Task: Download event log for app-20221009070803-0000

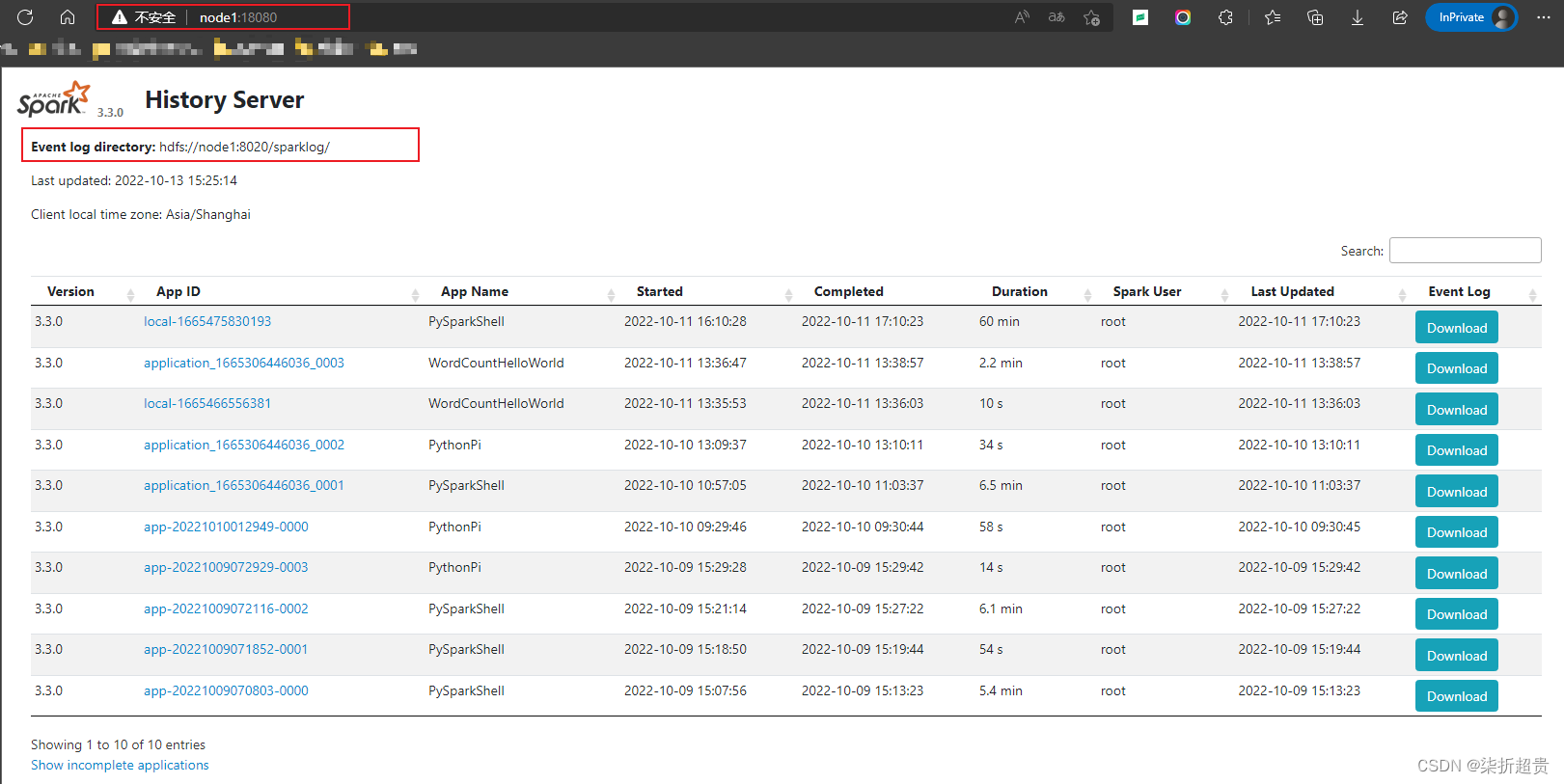Action: pyautogui.click(x=1457, y=695)
